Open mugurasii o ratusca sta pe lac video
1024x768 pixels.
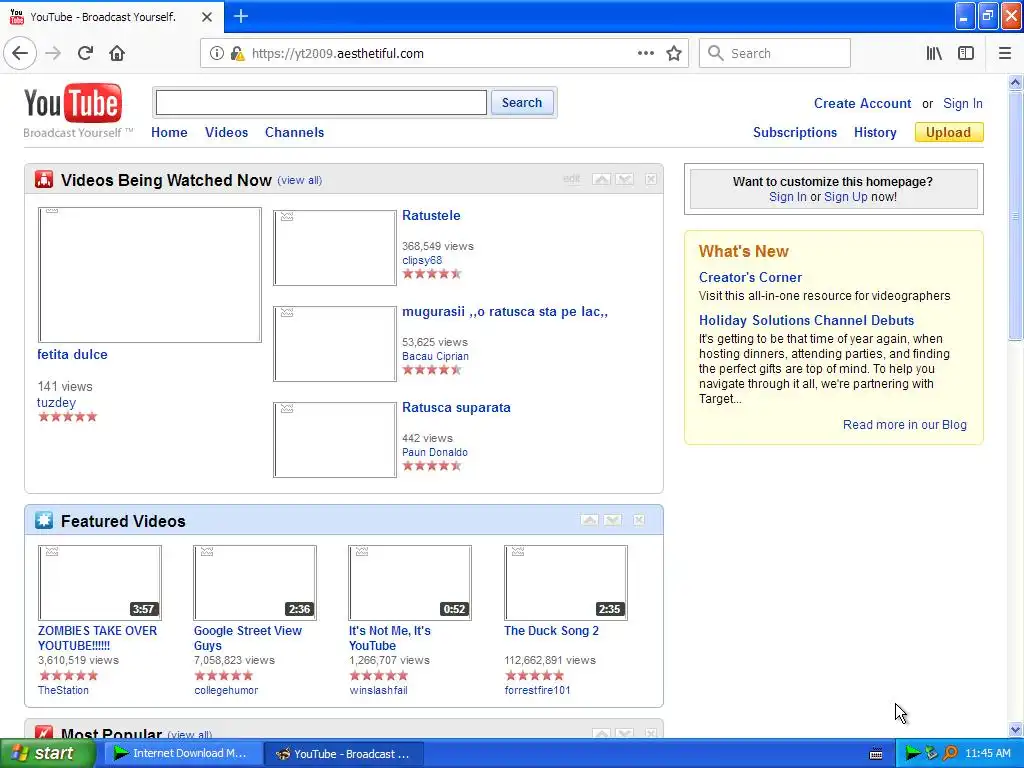[505, 312]
